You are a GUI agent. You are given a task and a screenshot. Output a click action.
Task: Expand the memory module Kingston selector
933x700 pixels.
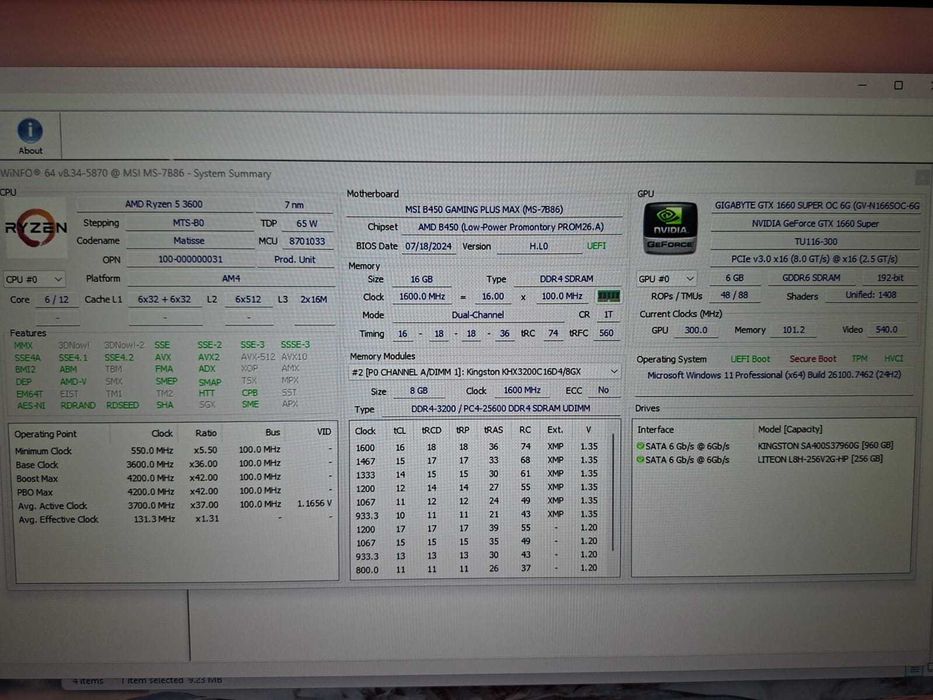[x=484, y=371]
